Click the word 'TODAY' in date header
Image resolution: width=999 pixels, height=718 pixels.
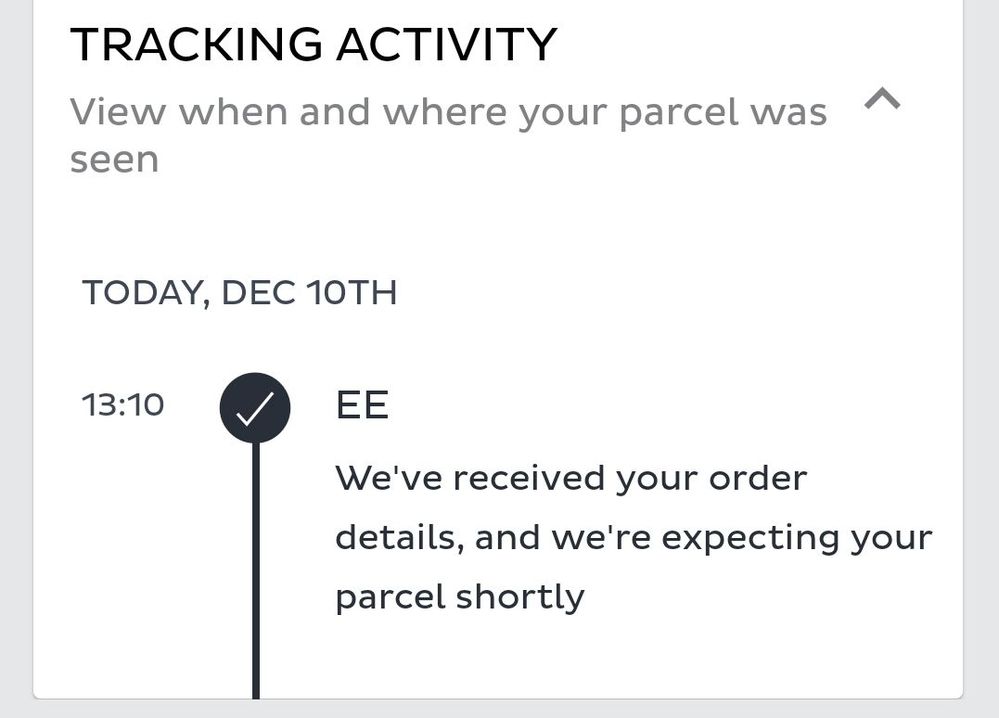143,293
